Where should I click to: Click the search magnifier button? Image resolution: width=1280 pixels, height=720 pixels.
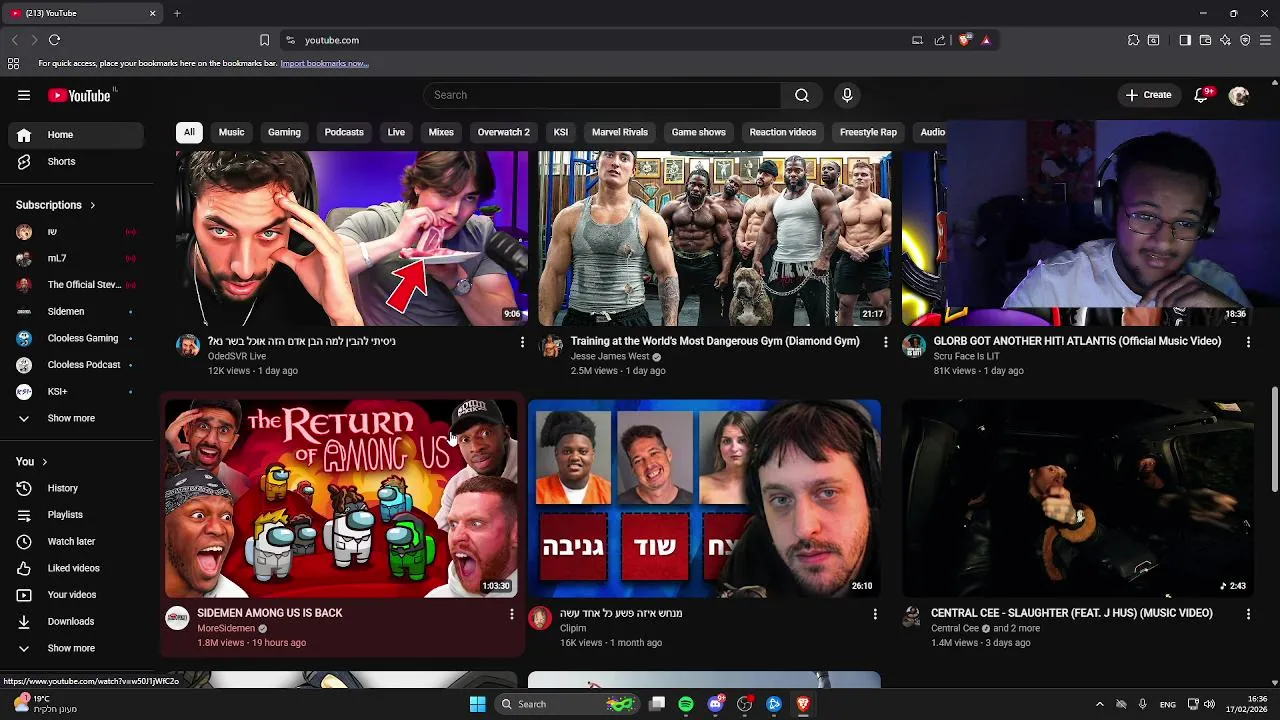801,95
